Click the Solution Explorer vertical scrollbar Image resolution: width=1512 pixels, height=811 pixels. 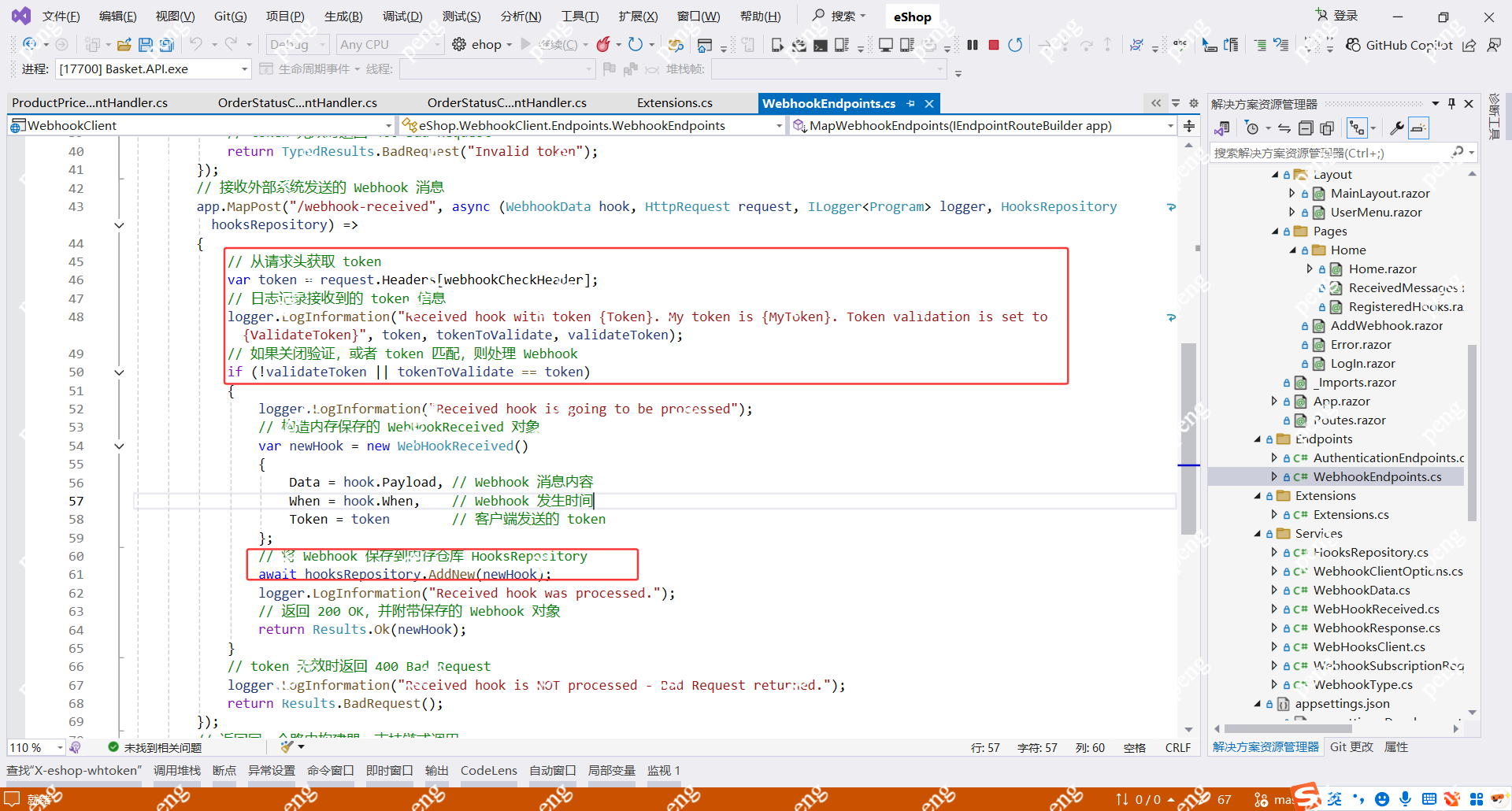pyautogui.click(x=1472, y=433)
